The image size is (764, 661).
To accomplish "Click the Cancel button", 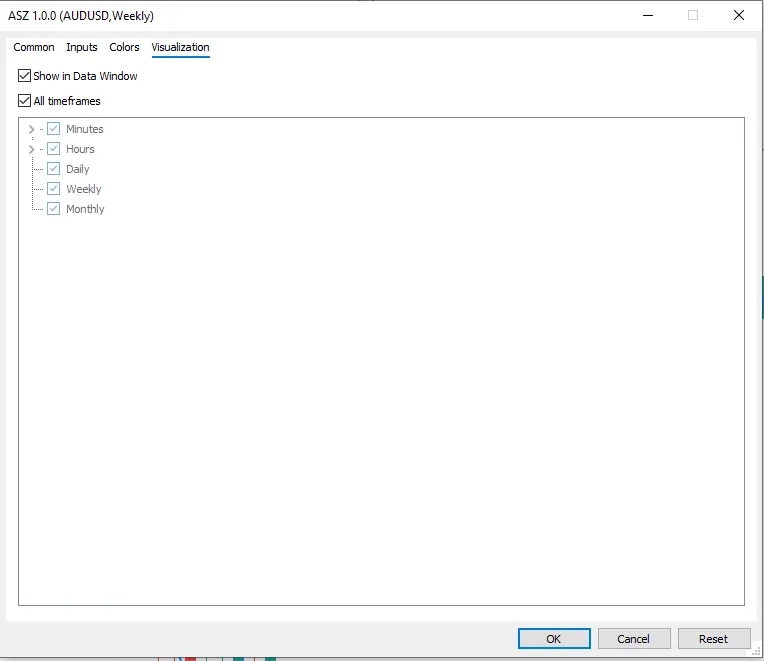I will (634, 639).
